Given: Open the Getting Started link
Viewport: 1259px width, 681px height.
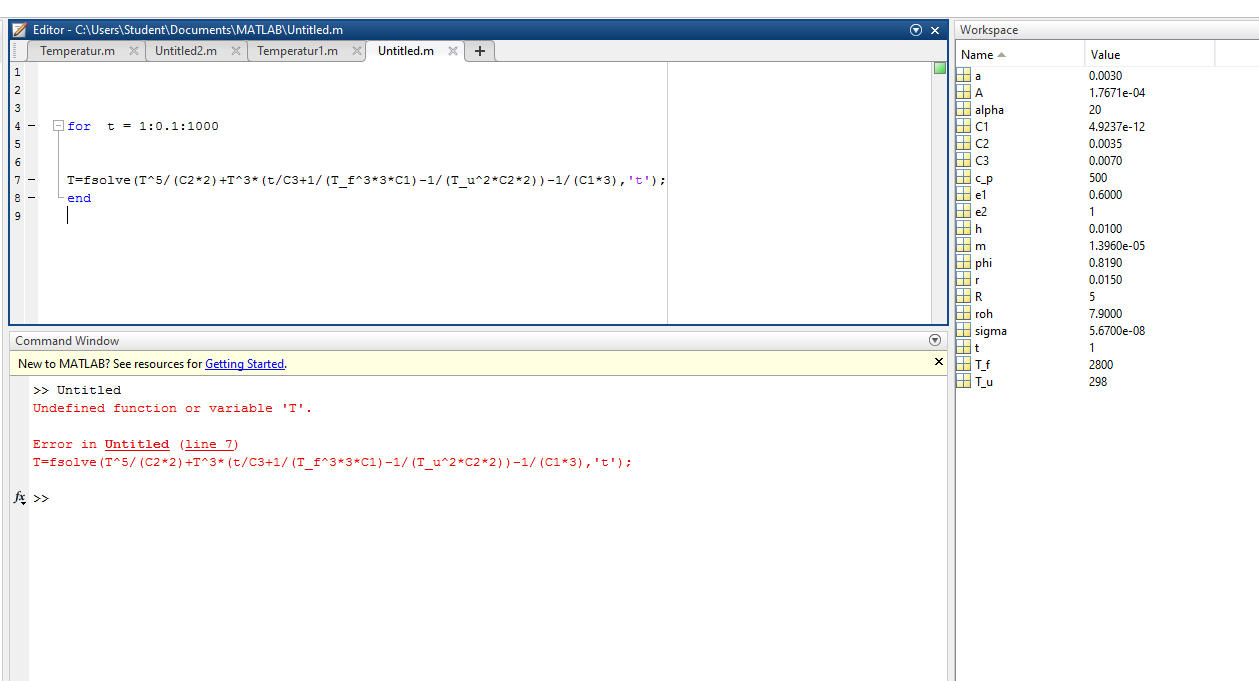Looking at the screenshot, I should click(244, 364).
